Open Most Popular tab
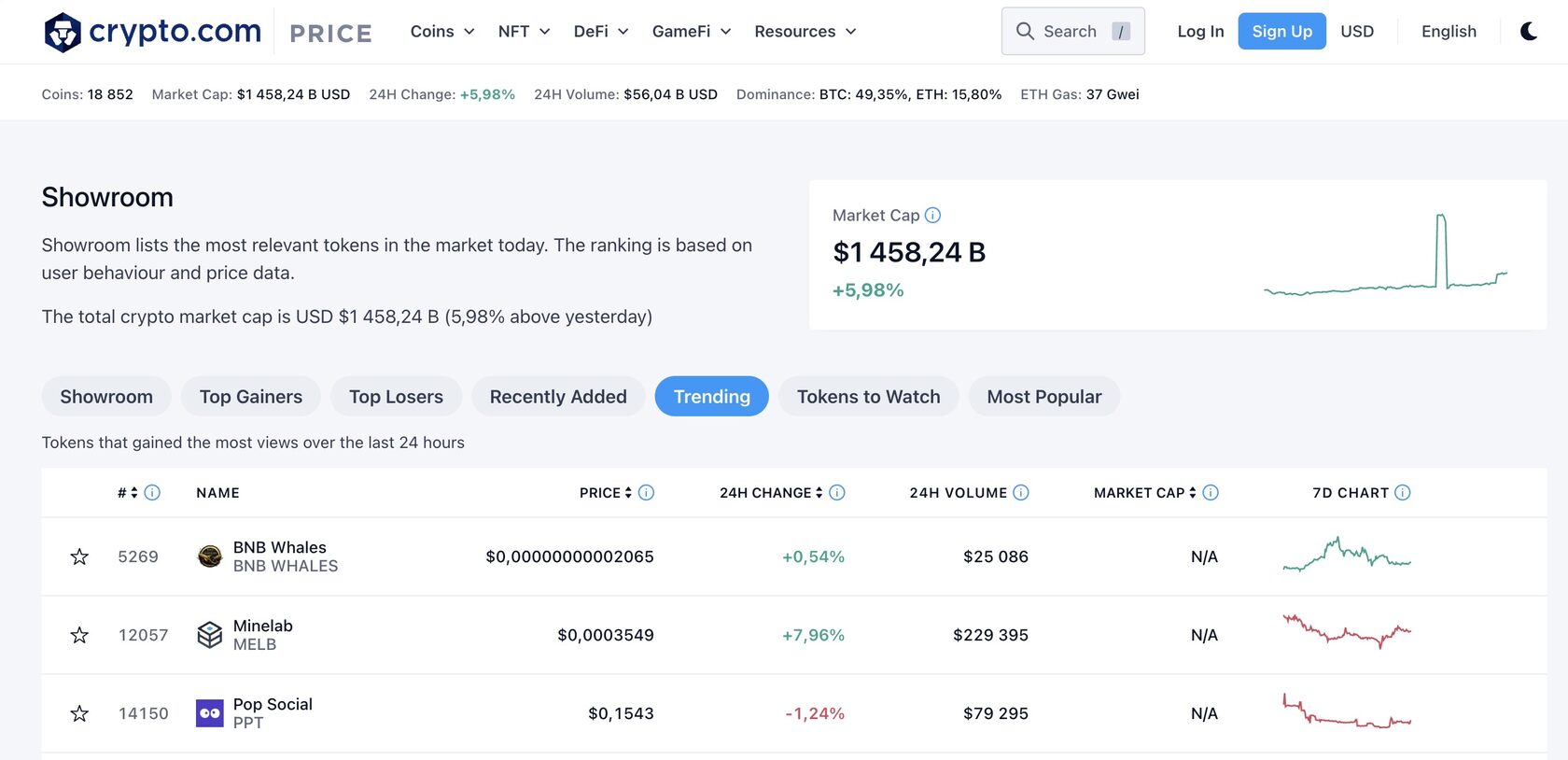The height and width of the screenshot is (760, 1568). point(1044,397)
